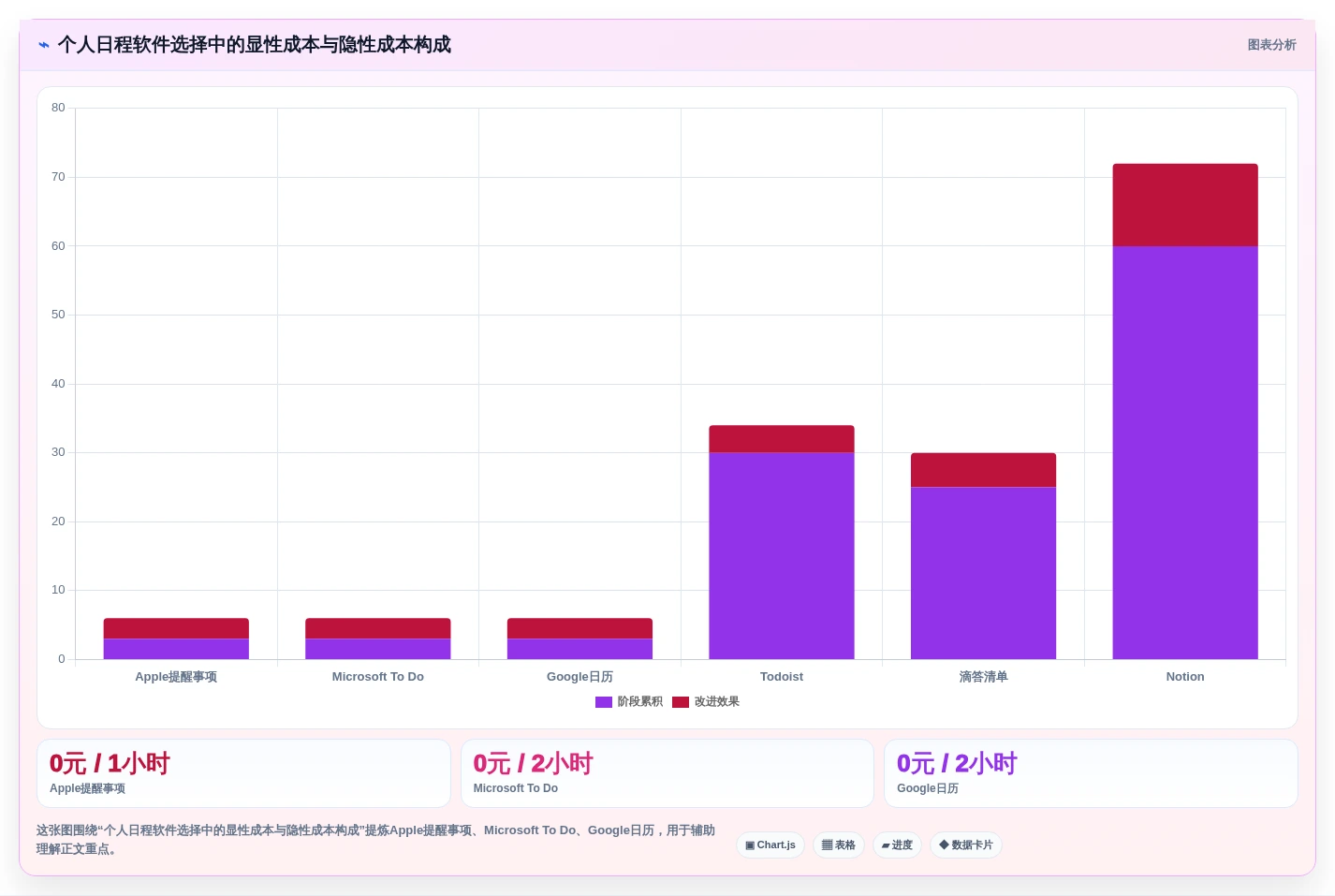Click the chart title 个人日程软件选择中的显性成本与隐性成本构成
Image resolution: width=1335 pixels, height=896 pixels.
254,45
